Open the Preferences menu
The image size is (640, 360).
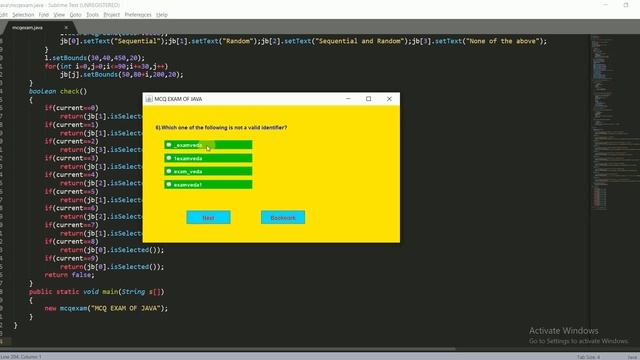(138, 15)
